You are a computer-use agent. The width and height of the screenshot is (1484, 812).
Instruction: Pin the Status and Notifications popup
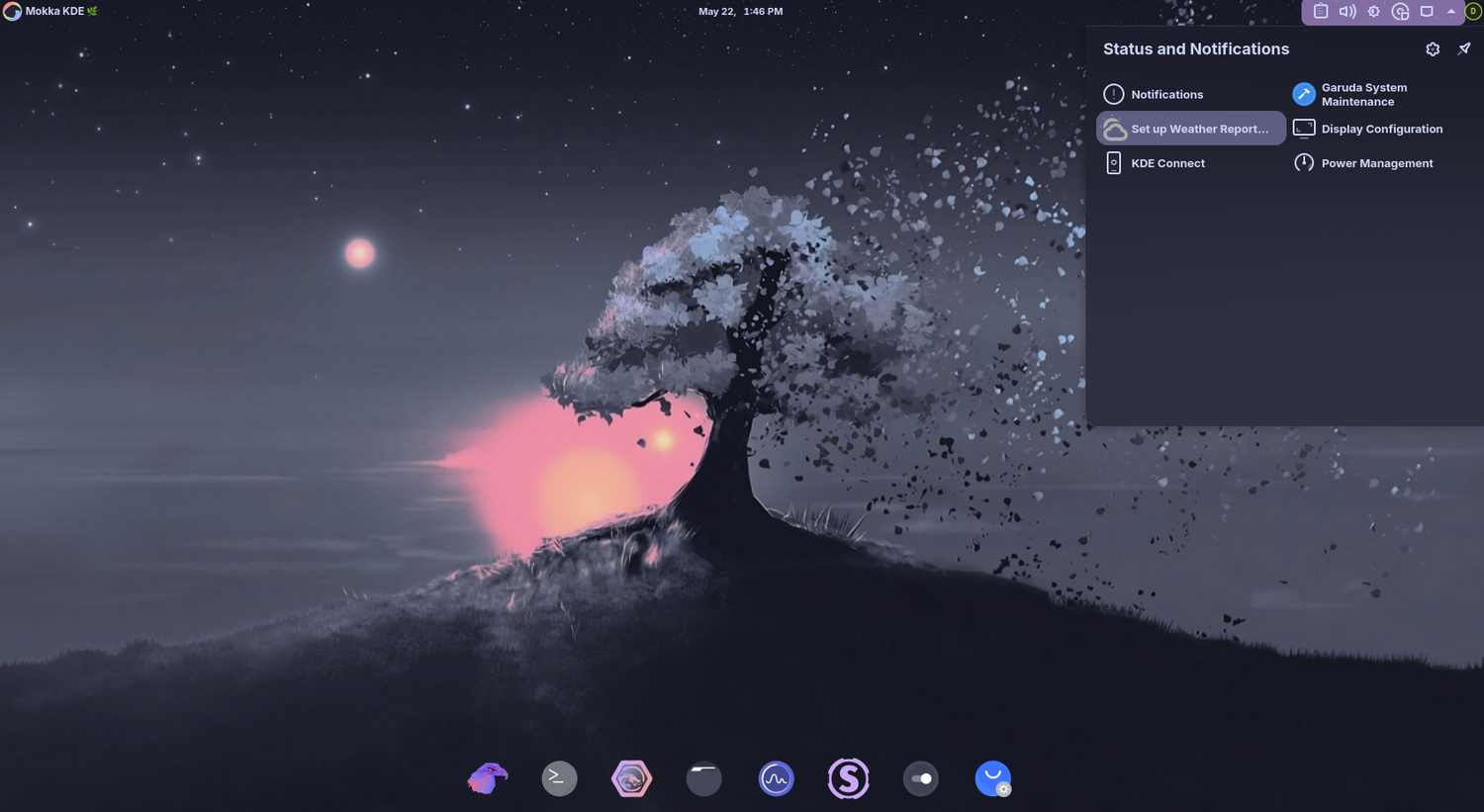tap(1464, 49)
